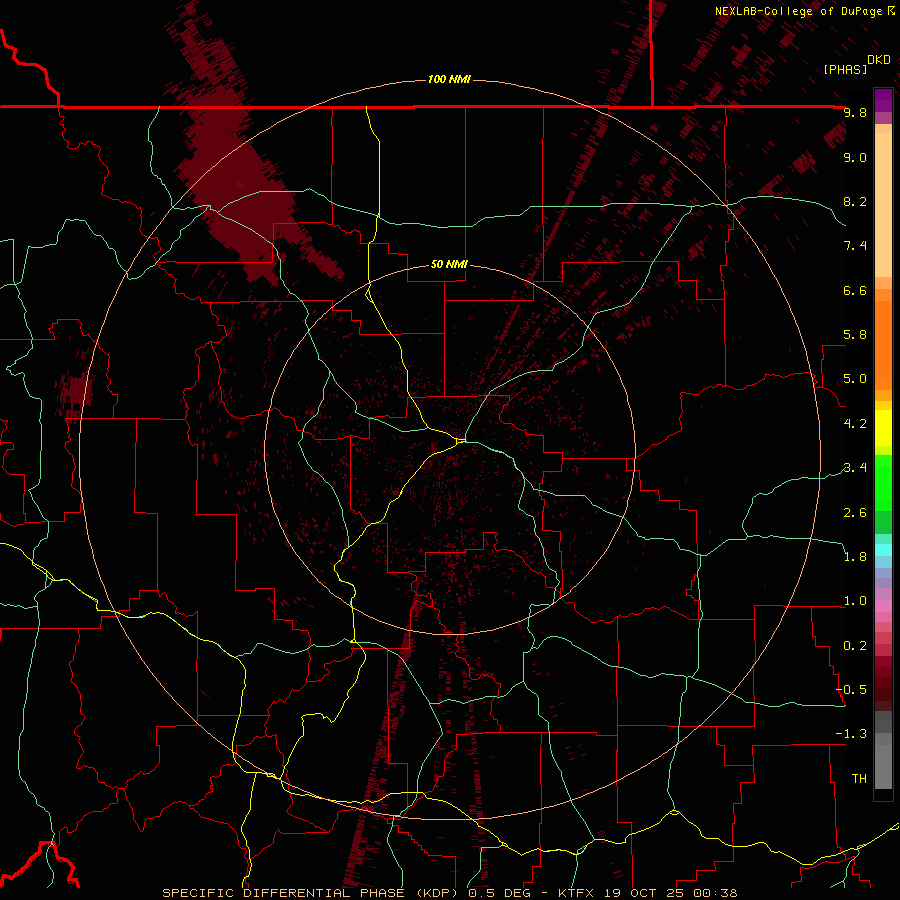Click the 4.2 value on color scale

pos(855,424)
